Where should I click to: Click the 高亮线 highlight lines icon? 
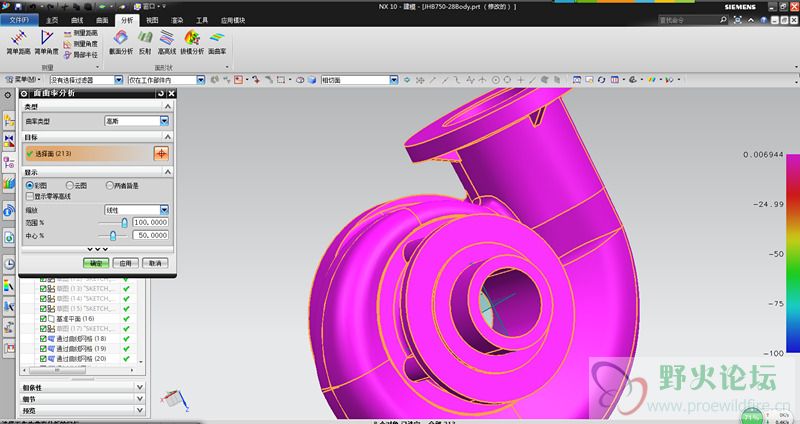point(167,39)
